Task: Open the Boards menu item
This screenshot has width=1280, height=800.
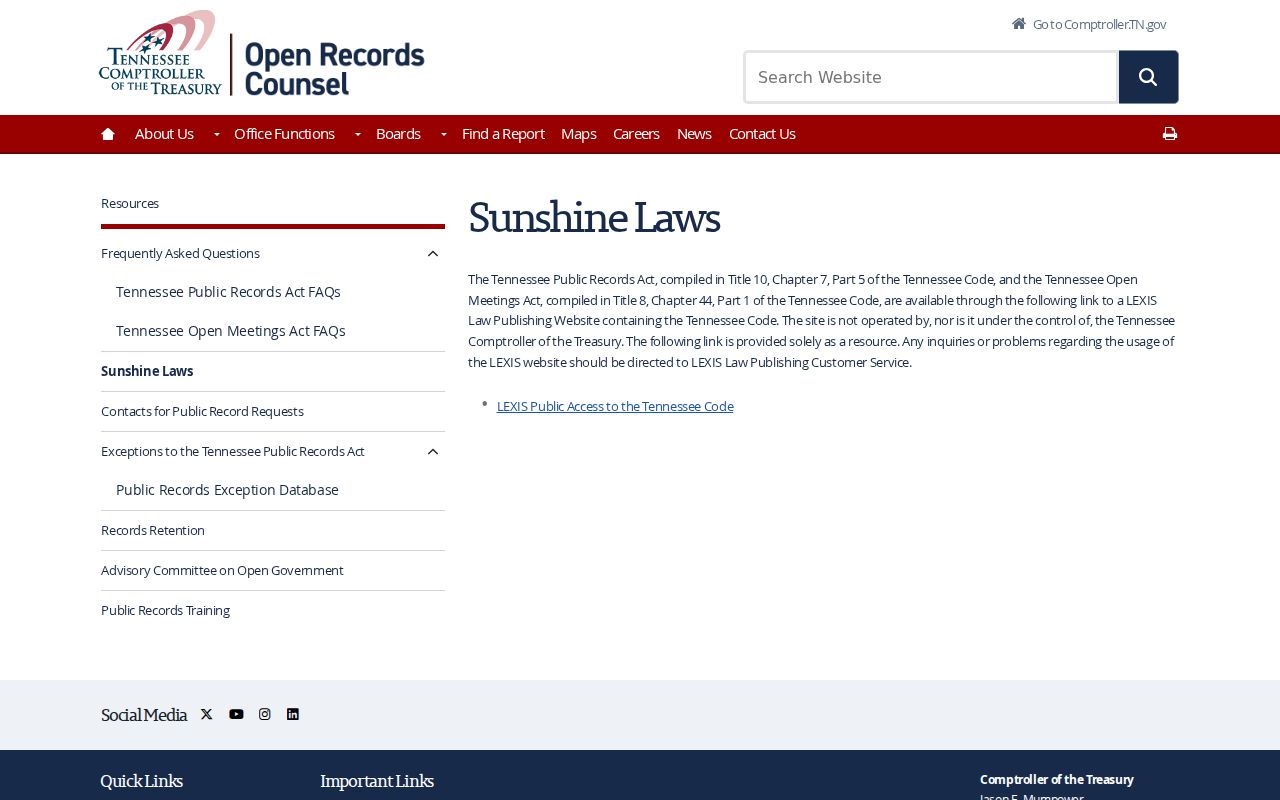Action: [x=398, y=134]
